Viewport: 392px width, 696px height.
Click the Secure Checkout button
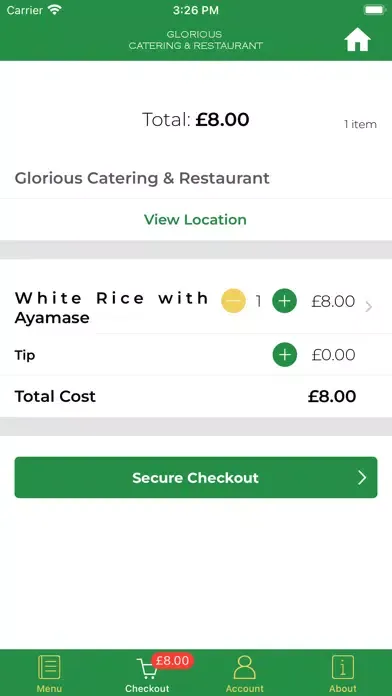pos(196,478)
